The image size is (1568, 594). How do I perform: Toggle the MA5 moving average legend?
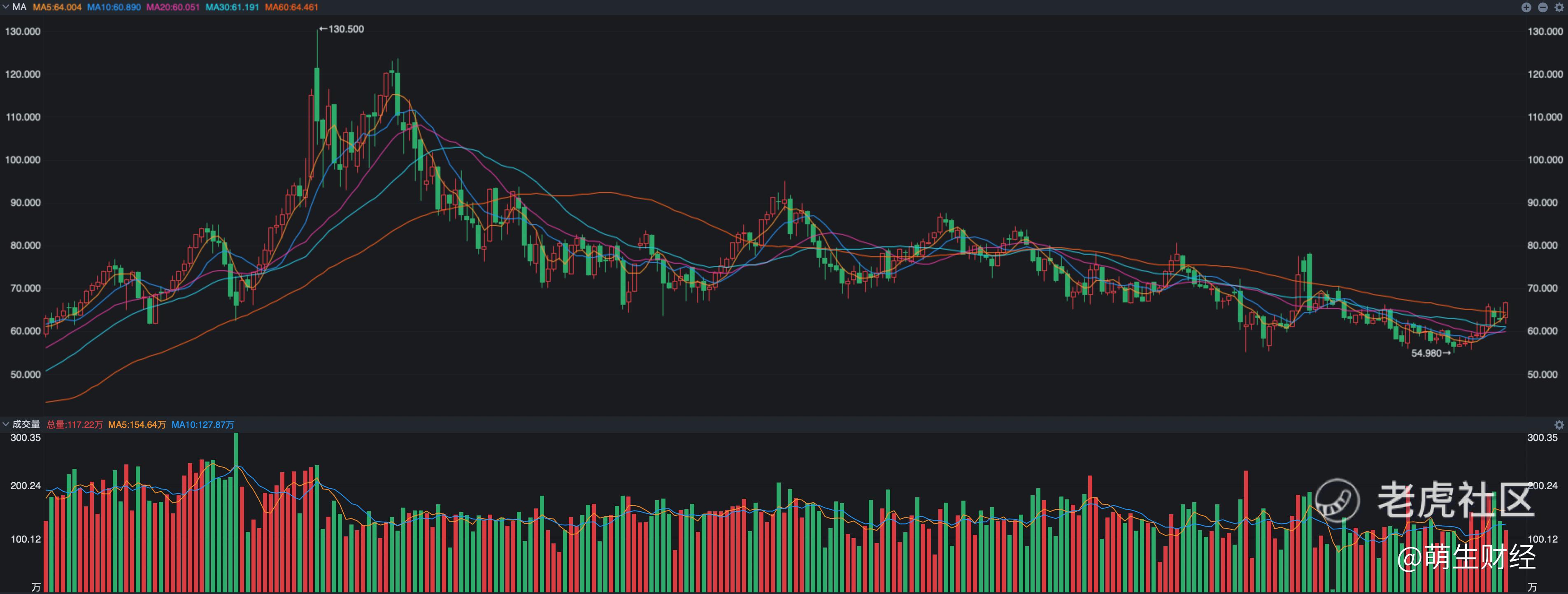click(57, 7)
